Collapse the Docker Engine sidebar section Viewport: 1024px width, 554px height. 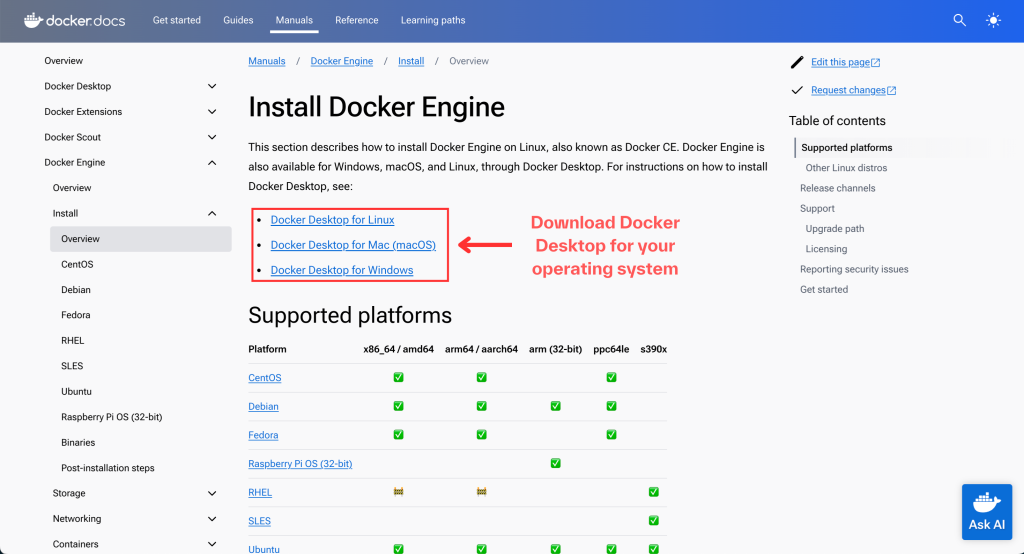(x=212, y=163)
